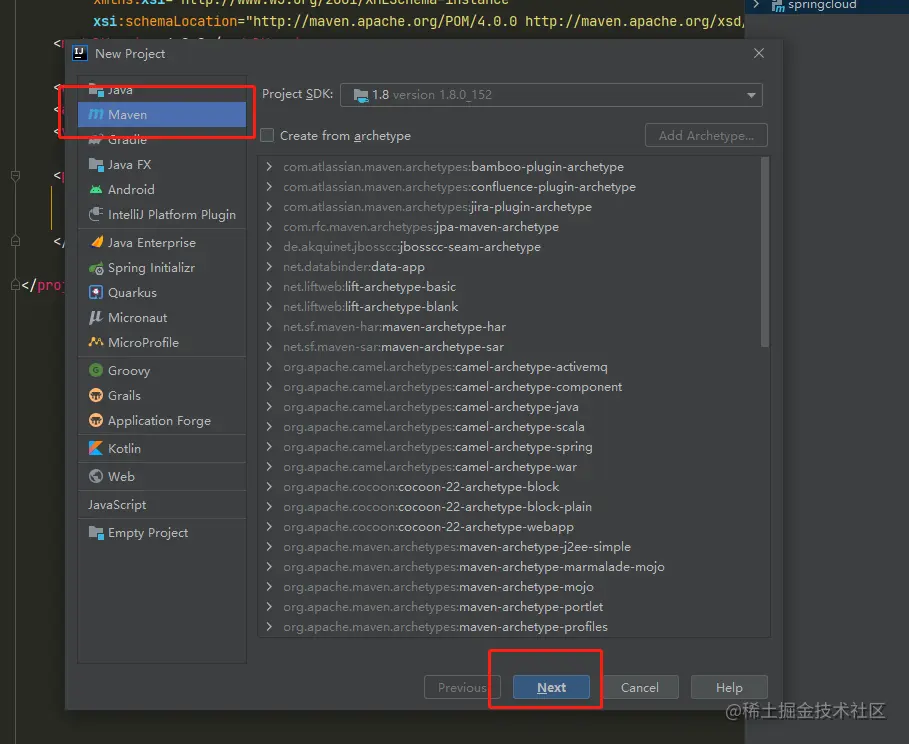Select Java Enterprise project type
This screenshot has height=744, width=909.
click(162, 242)
